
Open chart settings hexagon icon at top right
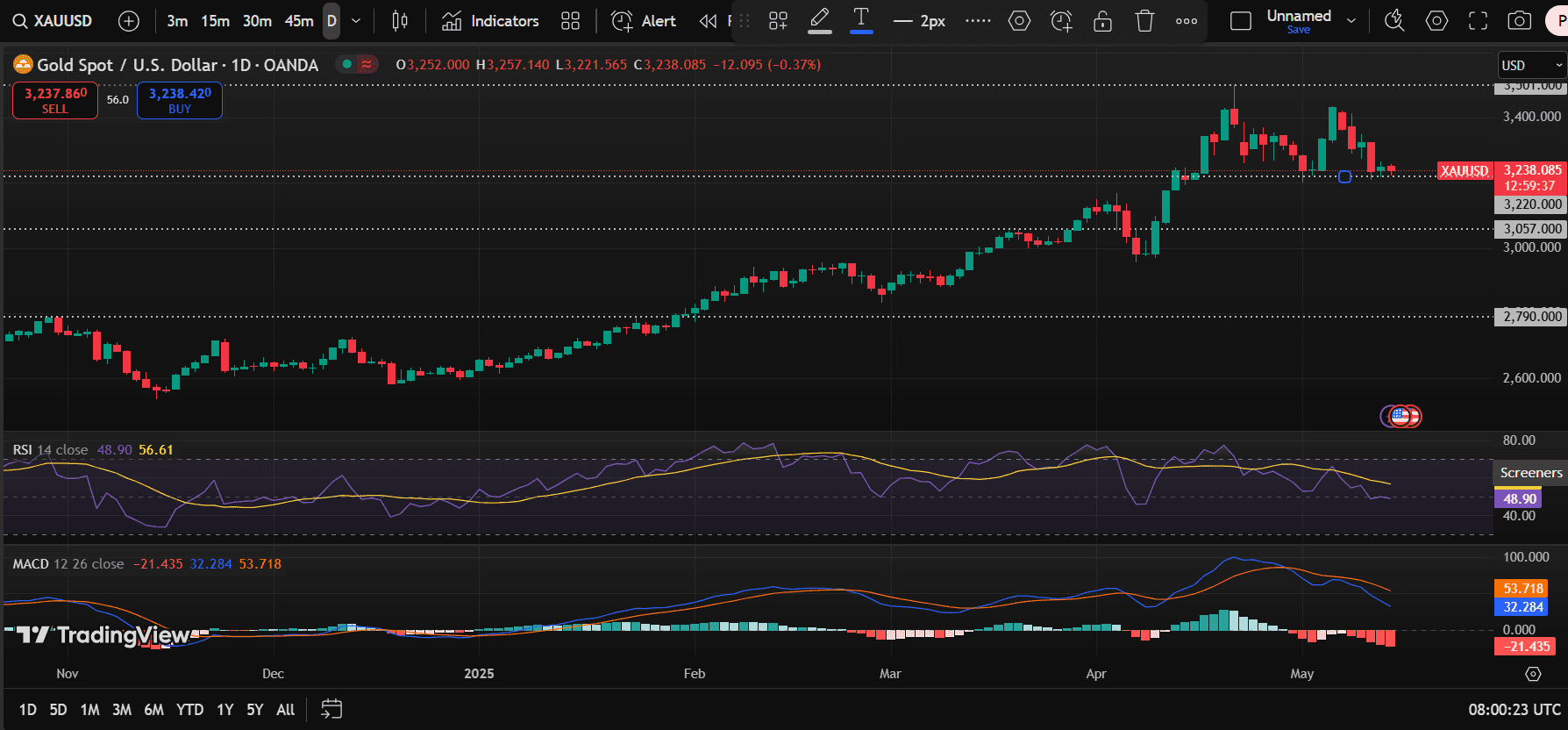[1436, 21]
